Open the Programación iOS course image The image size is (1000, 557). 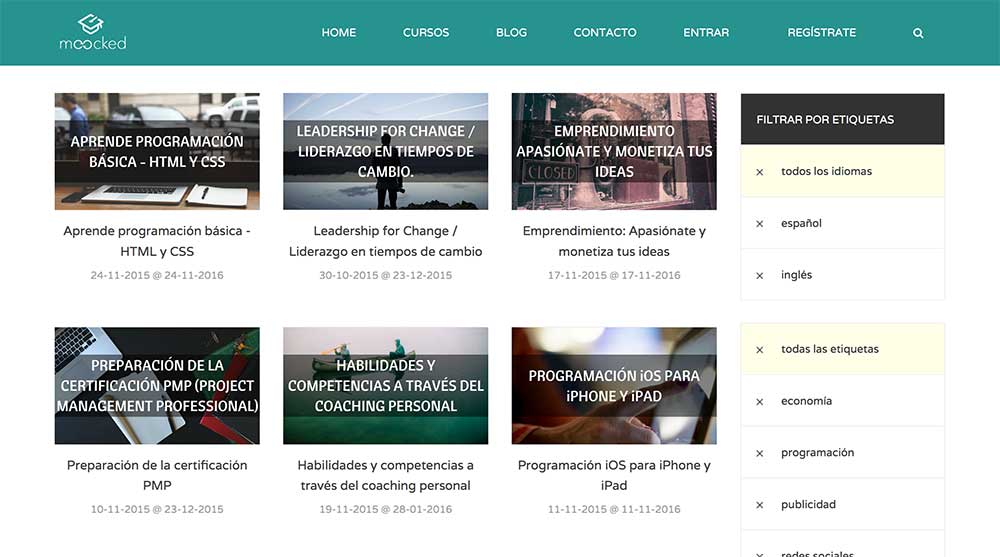614,385
